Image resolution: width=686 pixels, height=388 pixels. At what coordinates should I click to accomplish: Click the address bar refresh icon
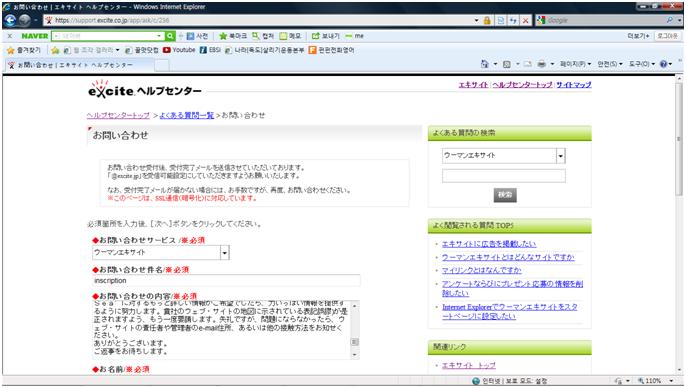coord(513,20)
